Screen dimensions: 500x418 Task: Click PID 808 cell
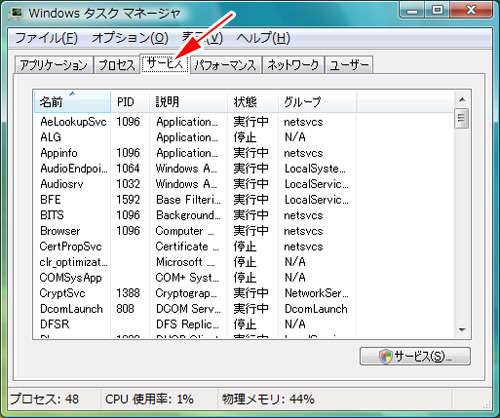pyautogui.click(x=125, y=309)
